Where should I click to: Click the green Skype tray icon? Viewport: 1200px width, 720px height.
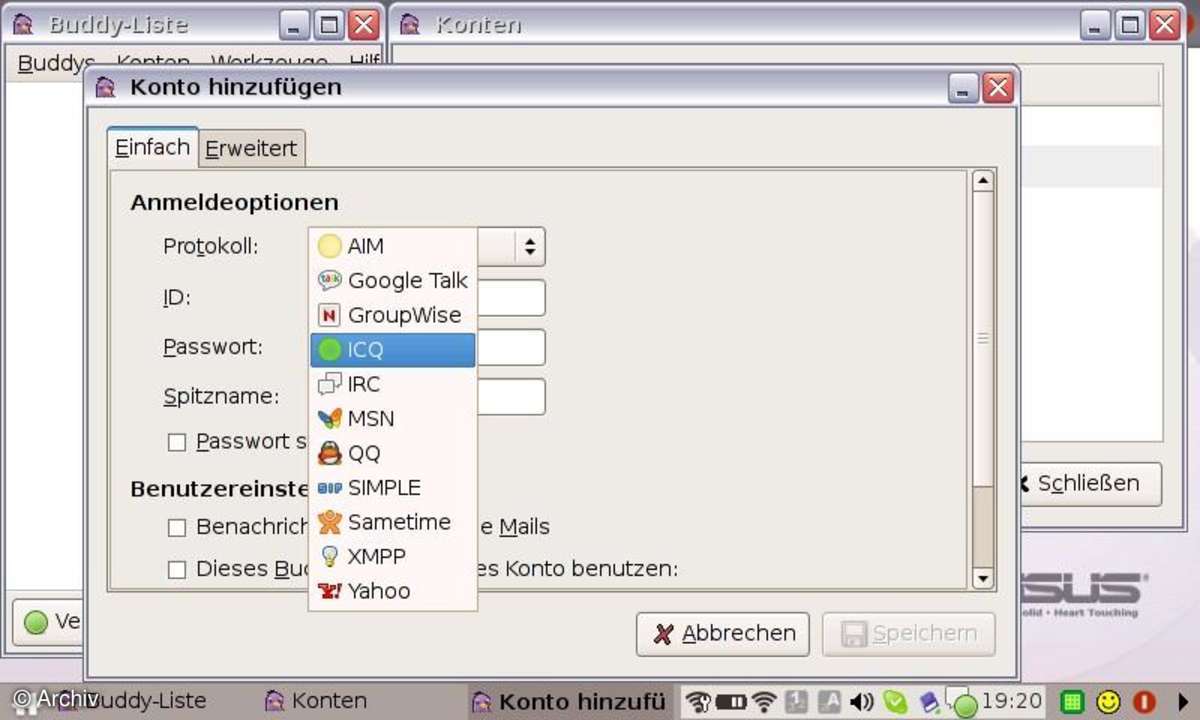pos(895,702)
